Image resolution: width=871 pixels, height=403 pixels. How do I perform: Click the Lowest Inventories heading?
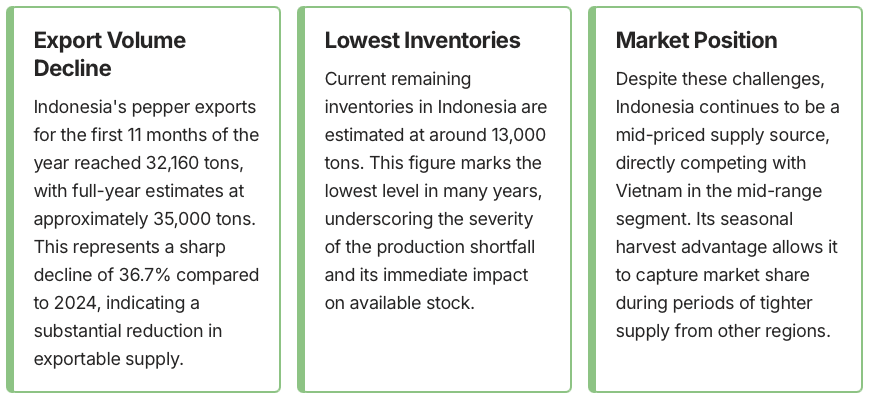(422, 40)
